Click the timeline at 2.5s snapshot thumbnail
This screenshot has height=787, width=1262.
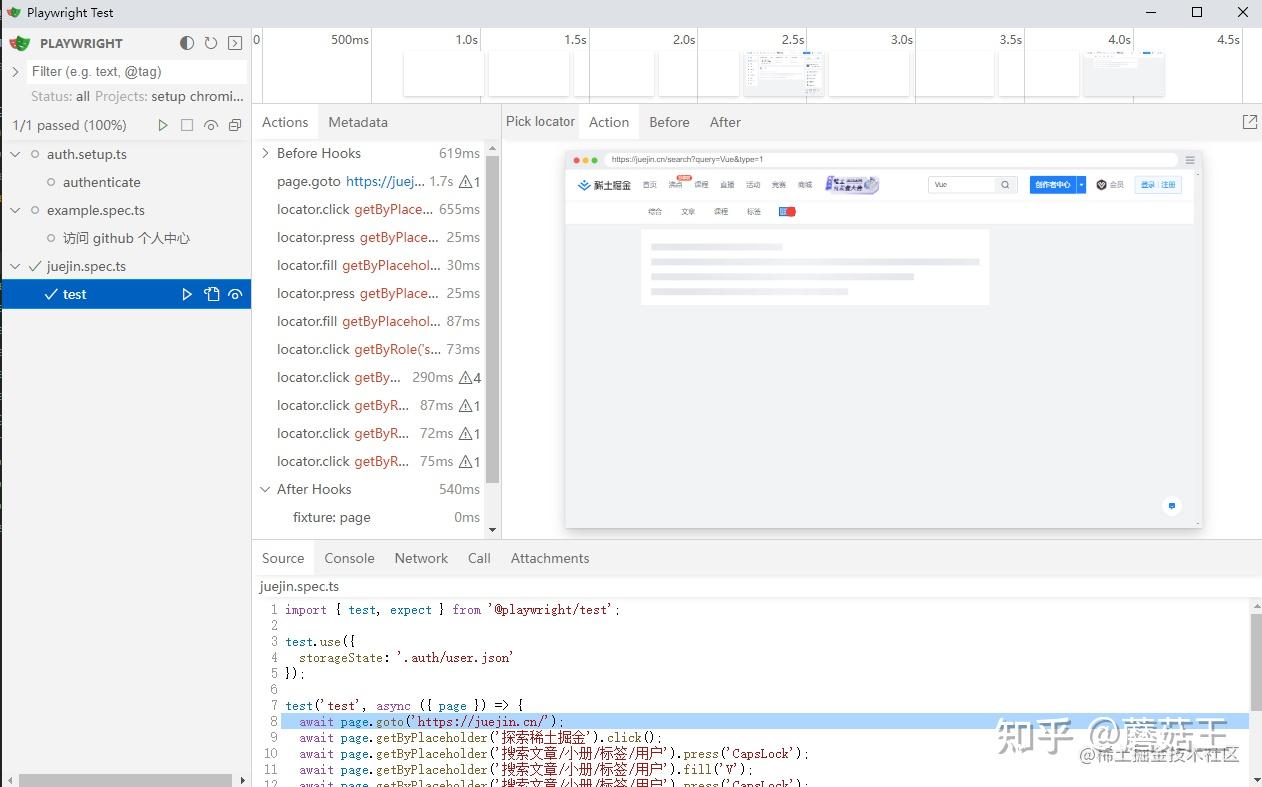point(784,74)
